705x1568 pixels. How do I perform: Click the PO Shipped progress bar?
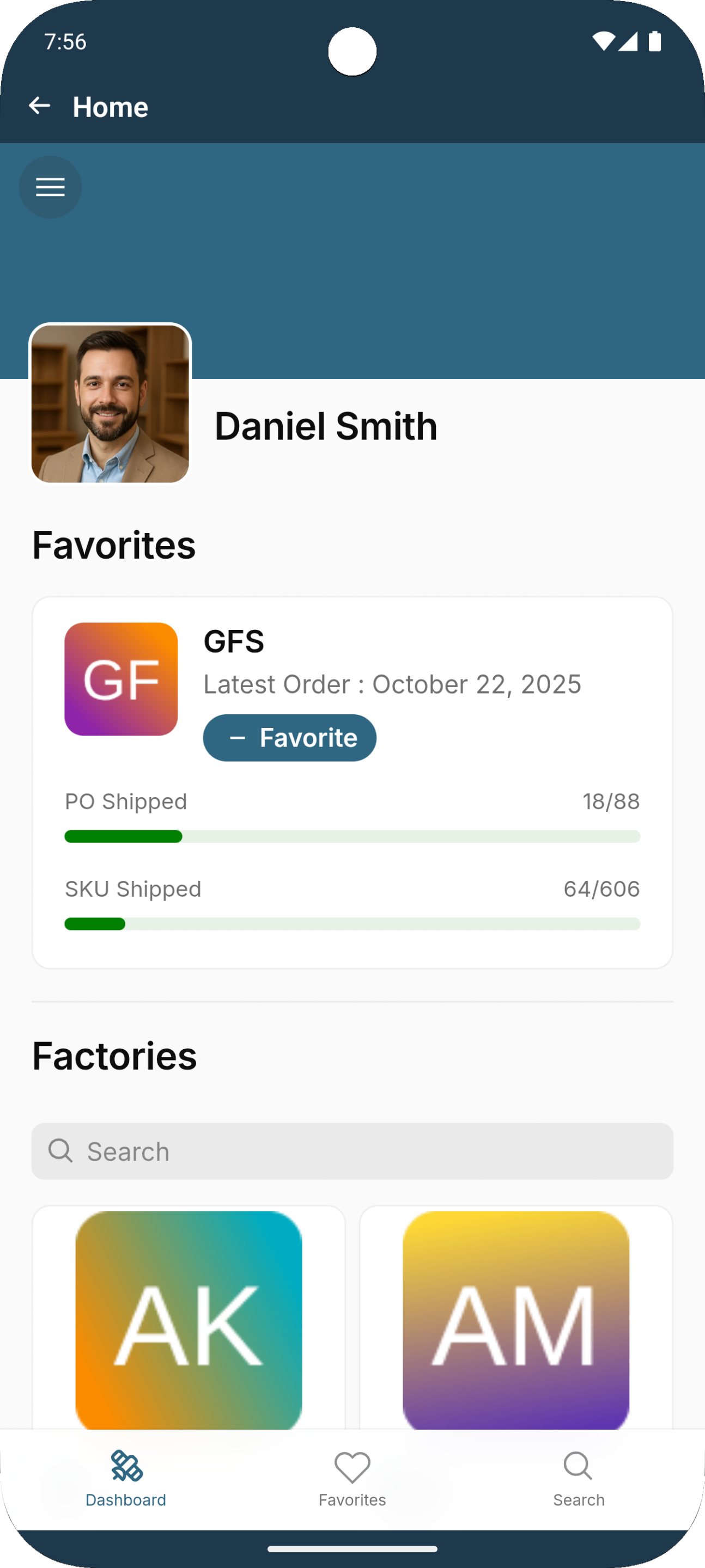point(352,836)
